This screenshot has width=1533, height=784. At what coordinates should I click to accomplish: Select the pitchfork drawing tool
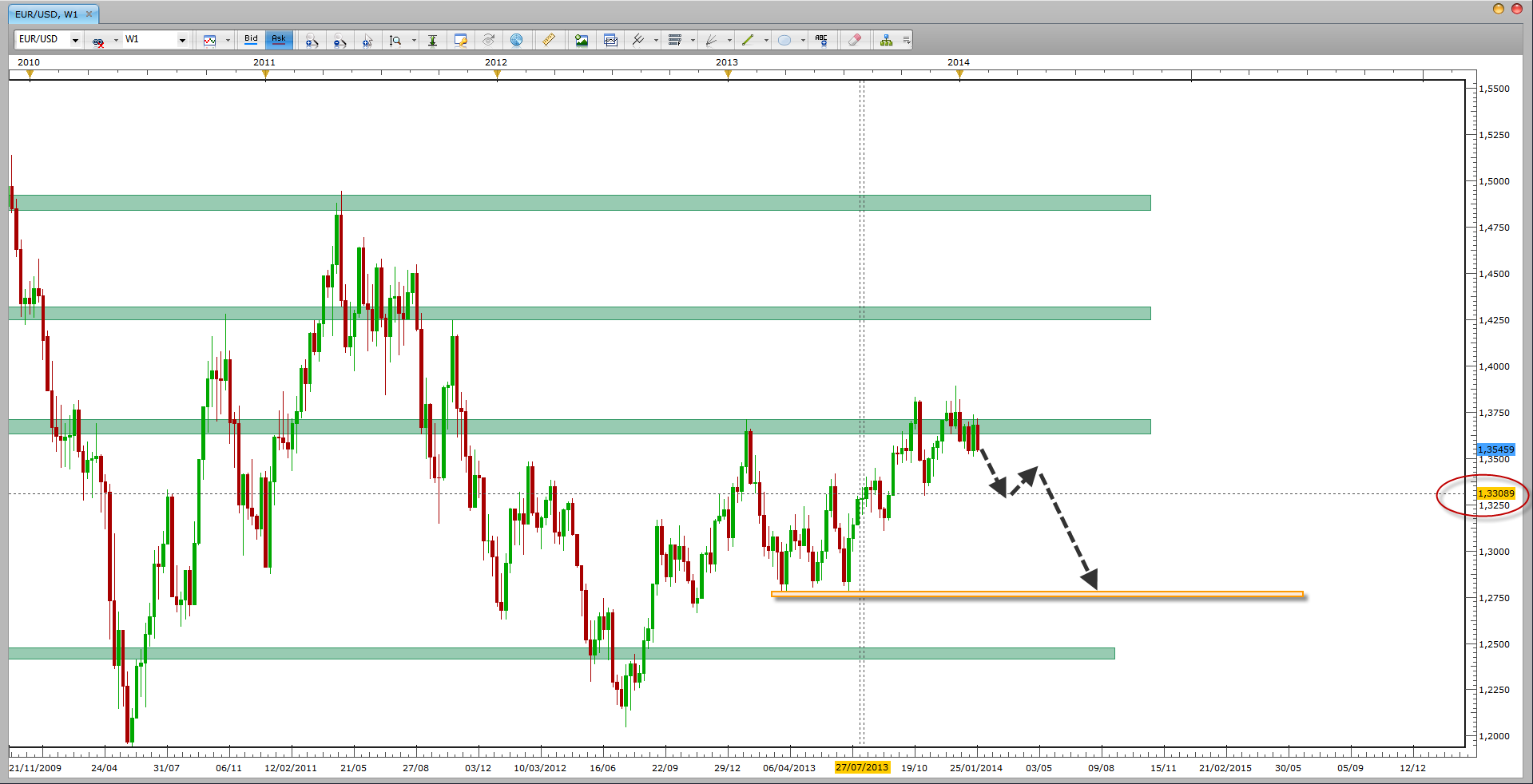pos(638,41)
